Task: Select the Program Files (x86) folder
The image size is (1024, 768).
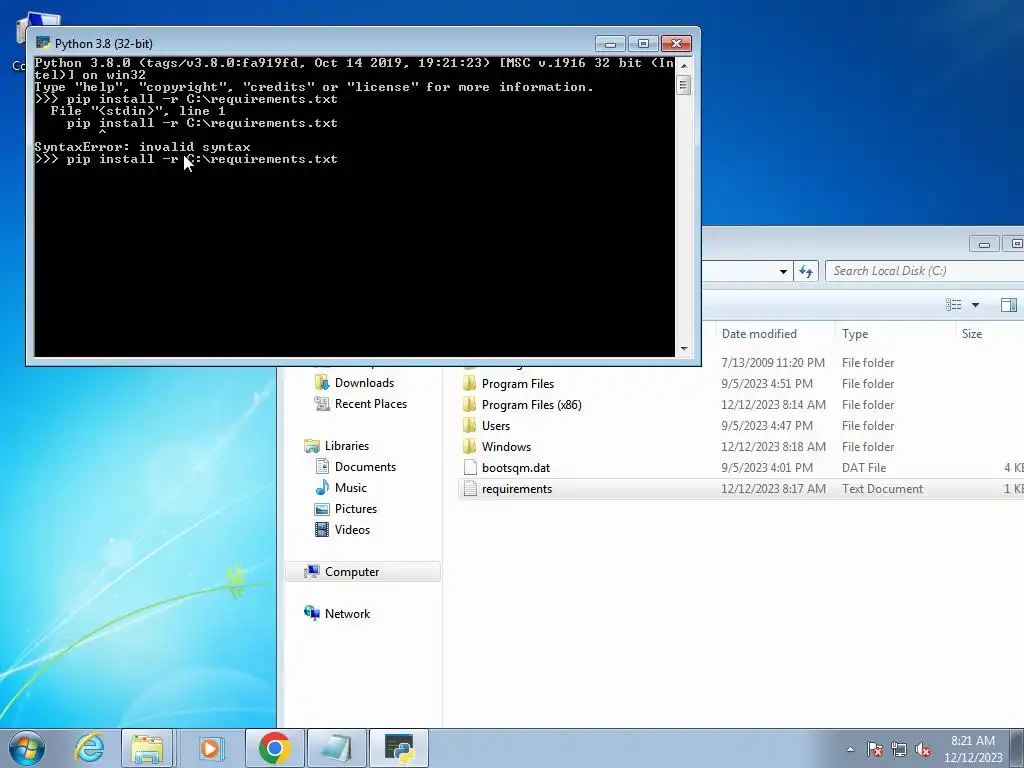Action: 531,404
